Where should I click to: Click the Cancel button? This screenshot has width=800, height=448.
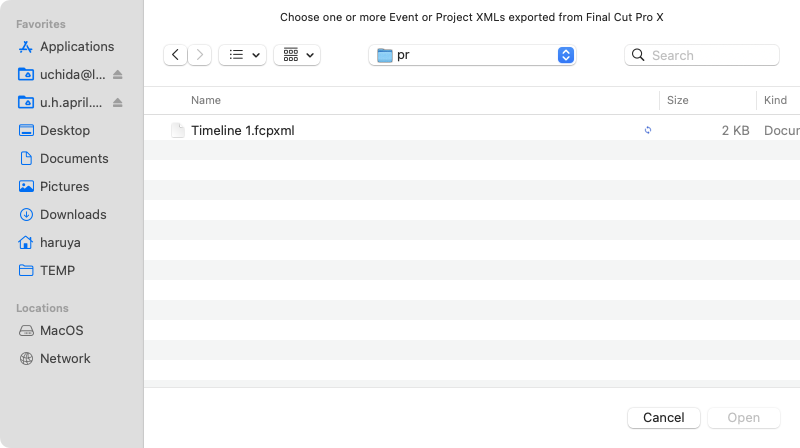pyautogui.click(x=664, y=418)
